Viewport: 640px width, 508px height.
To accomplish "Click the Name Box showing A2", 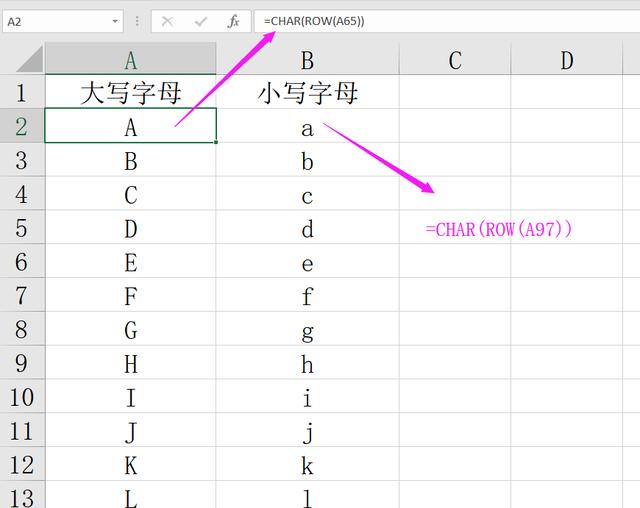I will point(63,21).
